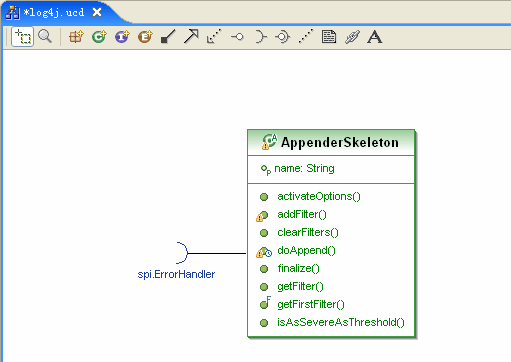Choose the new interface tool icon

[122, 37]
